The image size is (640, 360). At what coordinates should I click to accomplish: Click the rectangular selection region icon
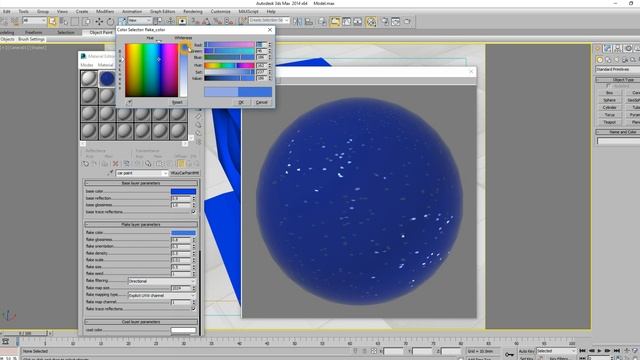click(x=75, y=21)
